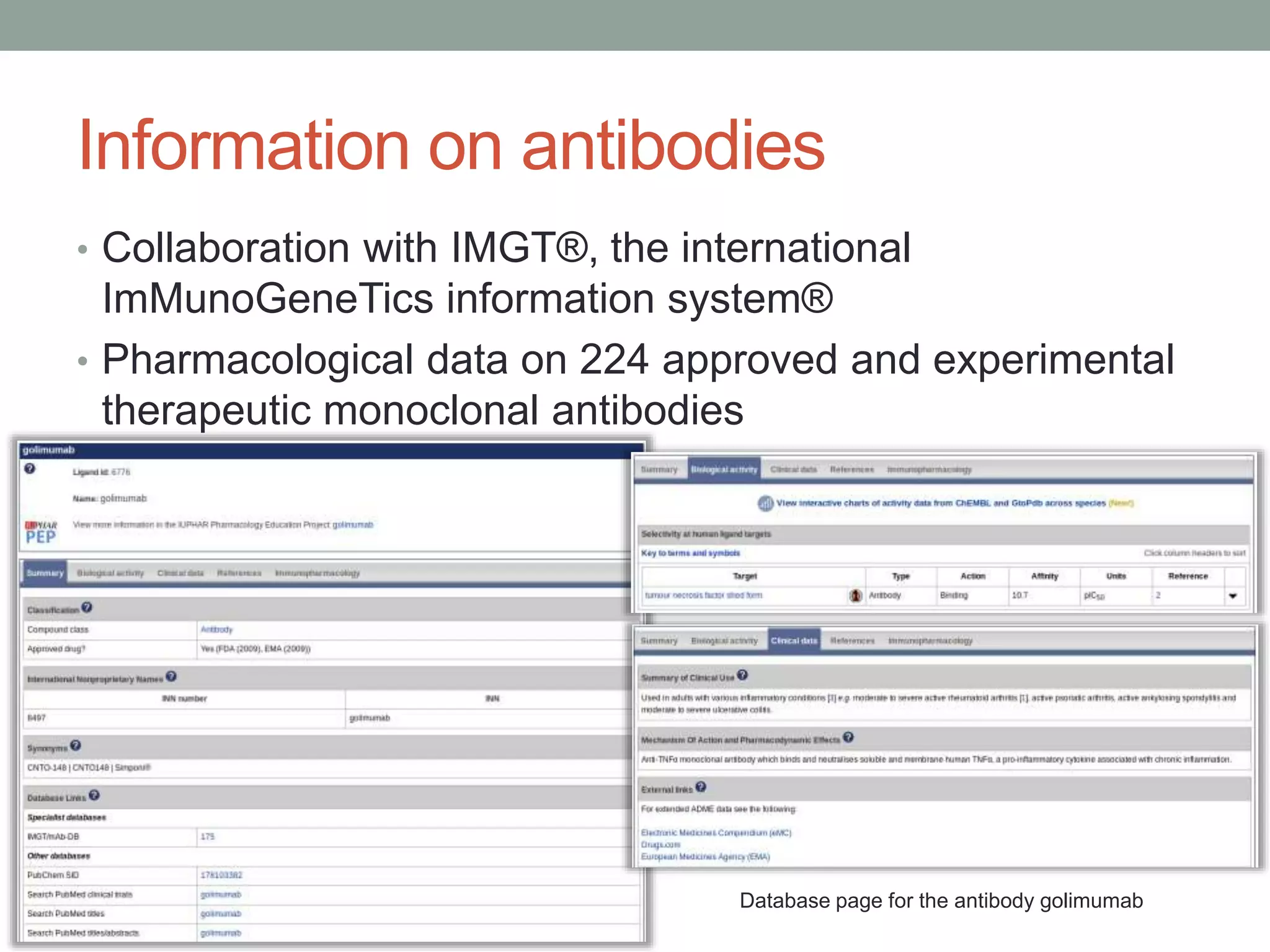Open golimumab link for Search PubMed clinical trials
The width and height of the screenshot is (1270, 952).
tap(221, 894)
